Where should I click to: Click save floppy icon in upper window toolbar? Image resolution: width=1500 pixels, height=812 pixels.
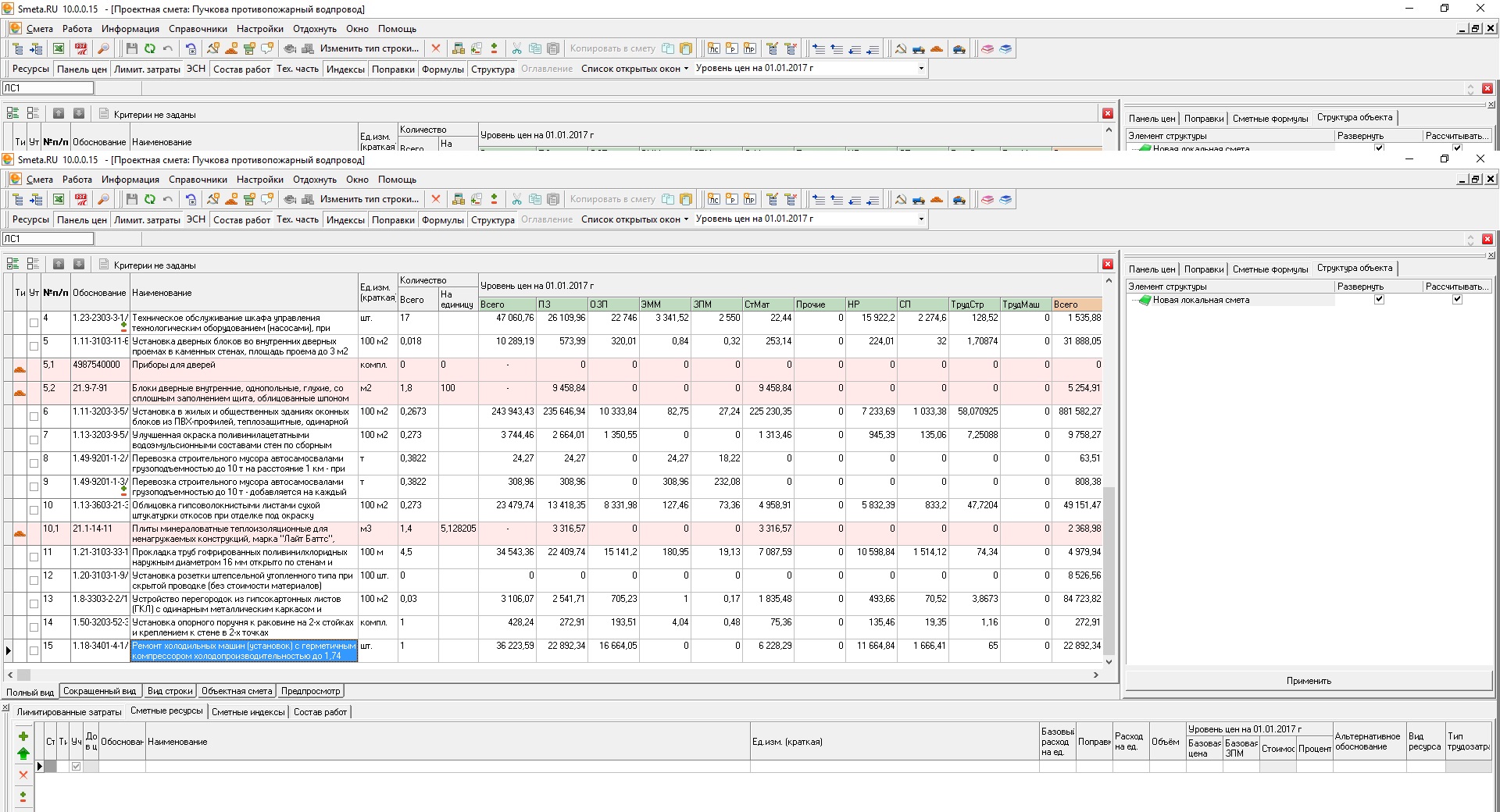[131, 49]
